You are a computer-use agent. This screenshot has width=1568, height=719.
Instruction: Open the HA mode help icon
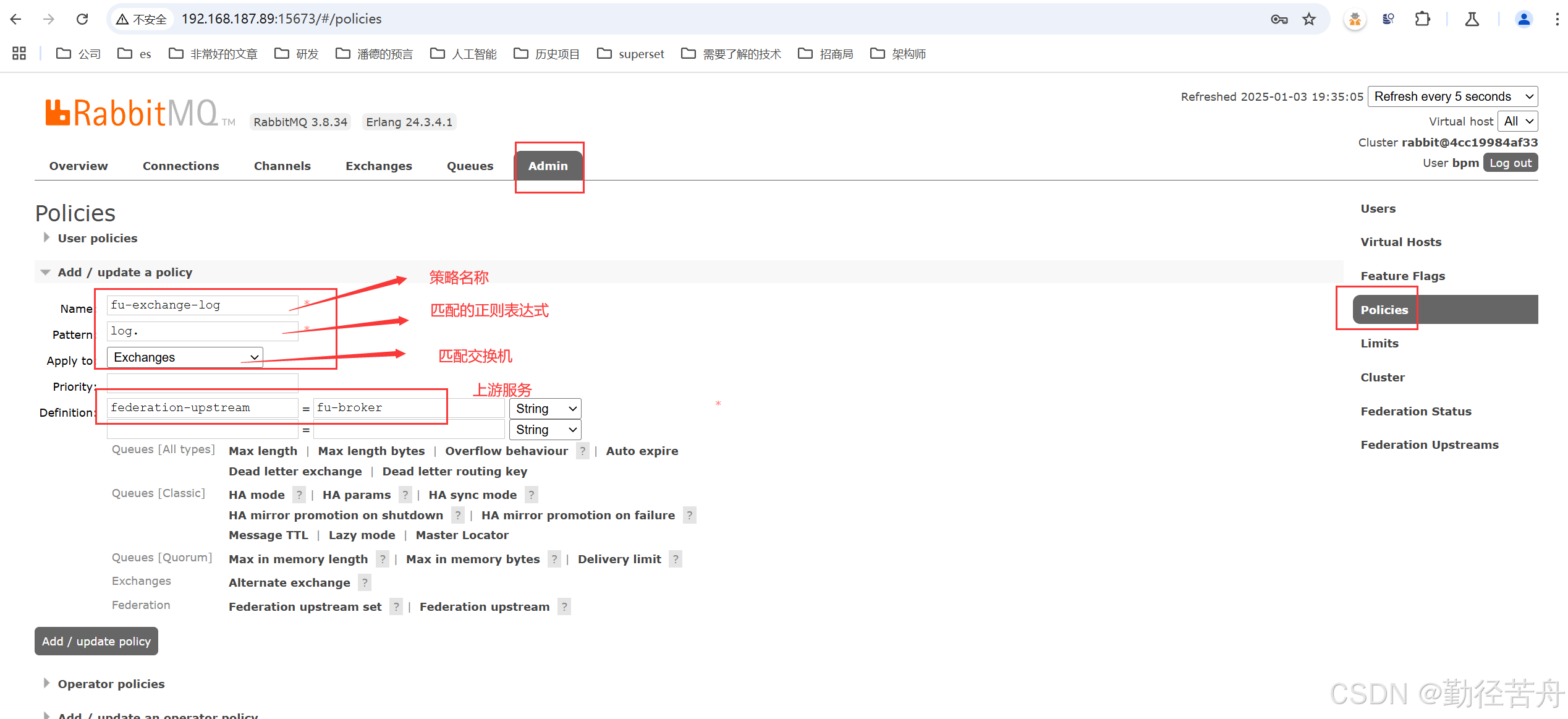point(299,495)
